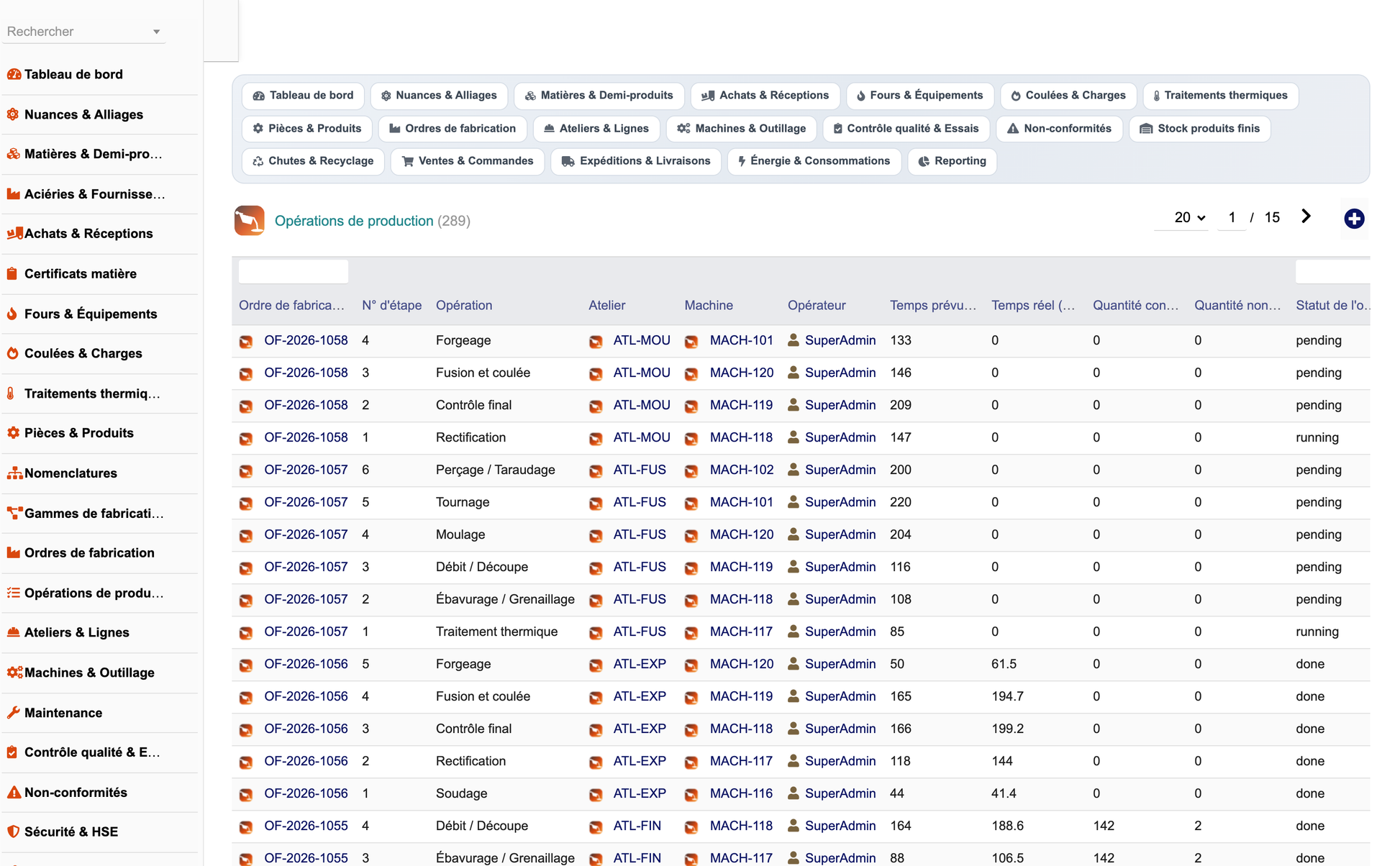1400x866 pixels.
Task: Open Tableau de bord in sidebar
Action: (x=73, y=74)
